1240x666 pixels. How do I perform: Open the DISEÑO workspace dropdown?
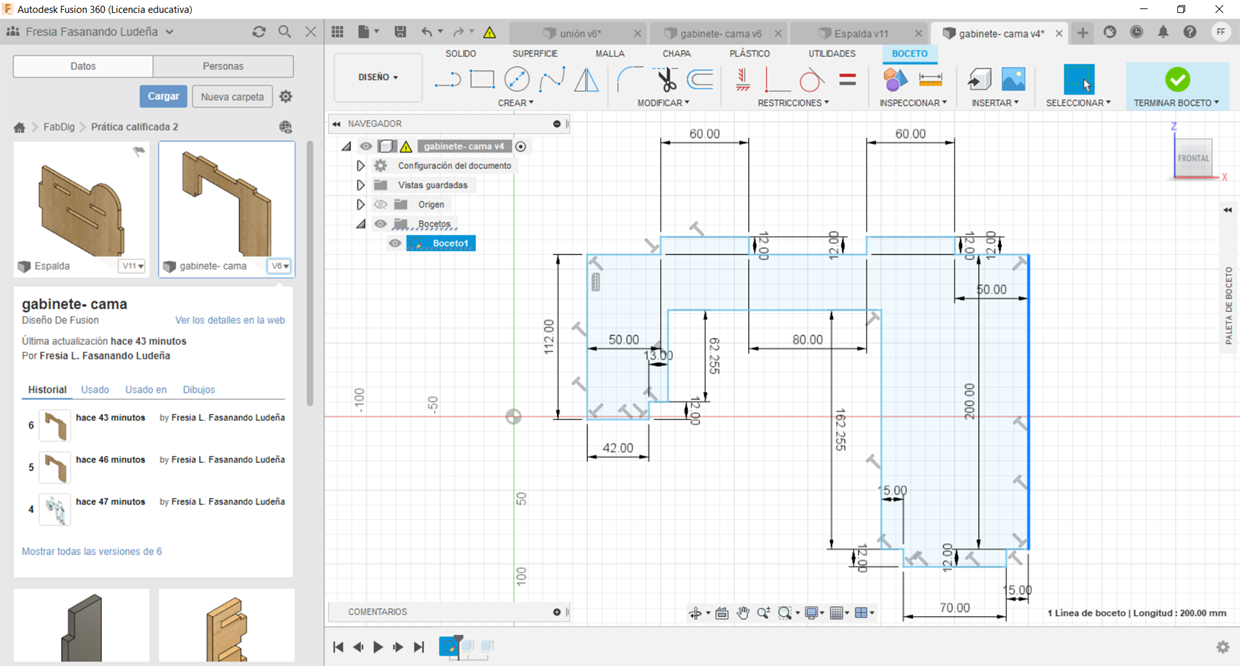point(378,77)
